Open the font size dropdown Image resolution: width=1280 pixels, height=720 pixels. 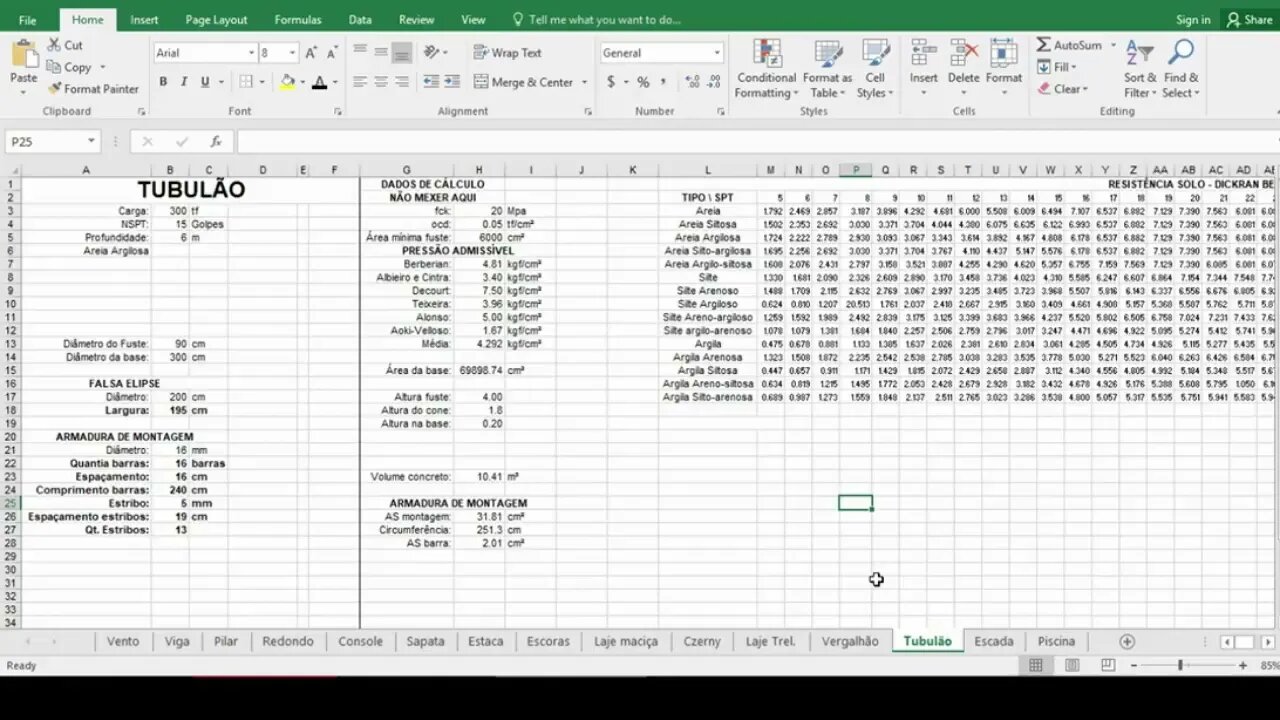tap(292, 53)
